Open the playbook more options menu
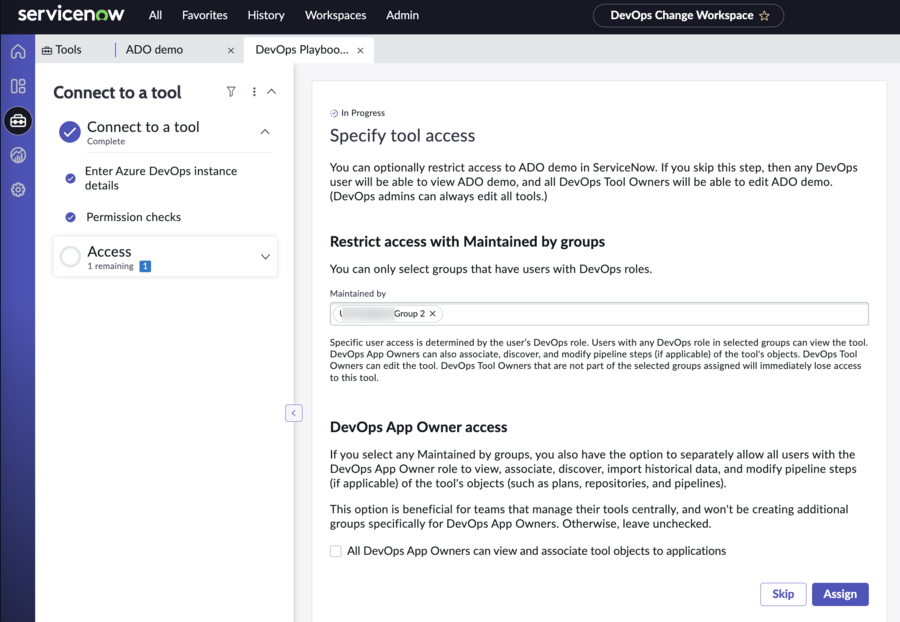Screen dimensions: 900x622 (x=254, y=92)
